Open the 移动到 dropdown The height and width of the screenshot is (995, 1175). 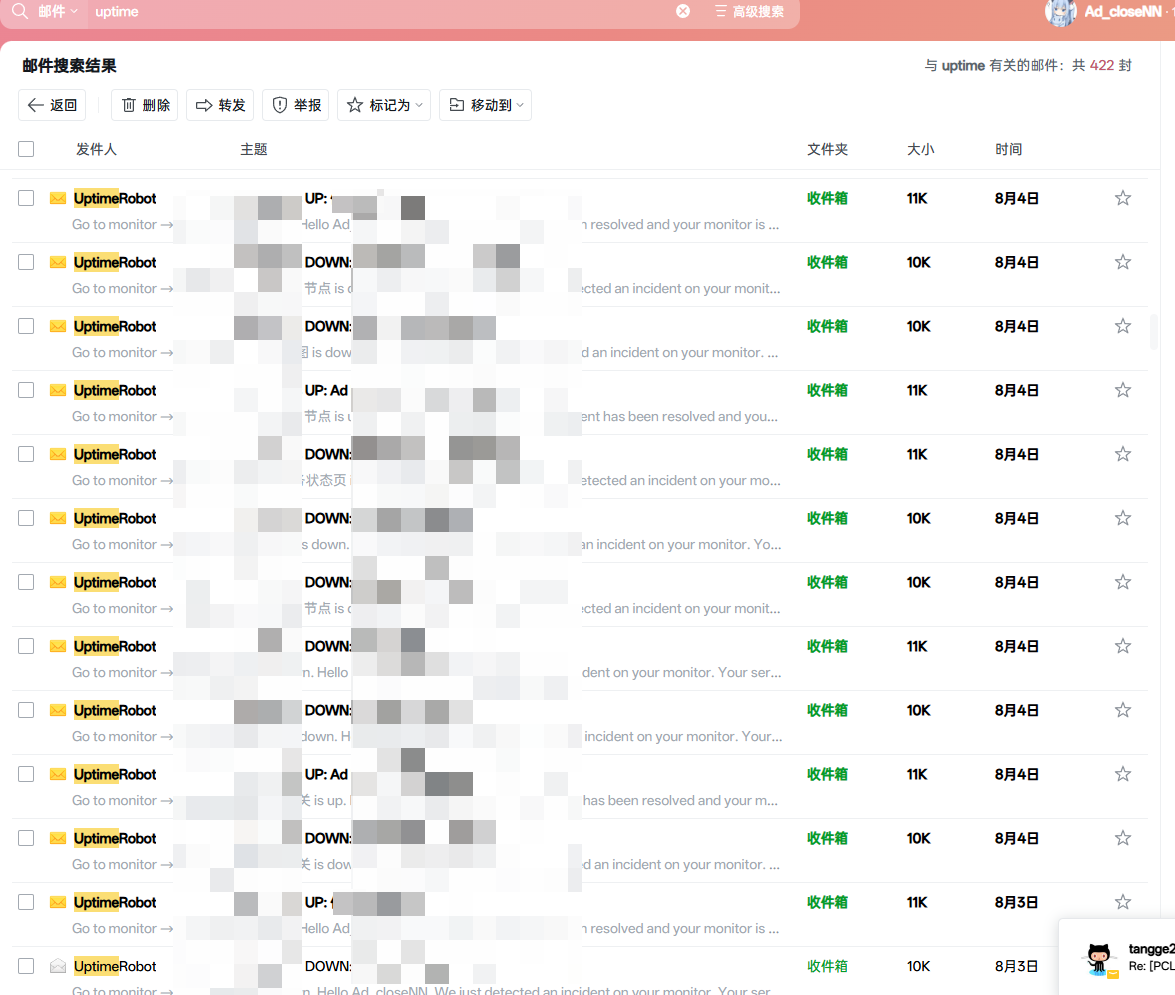tap(485, 105)
